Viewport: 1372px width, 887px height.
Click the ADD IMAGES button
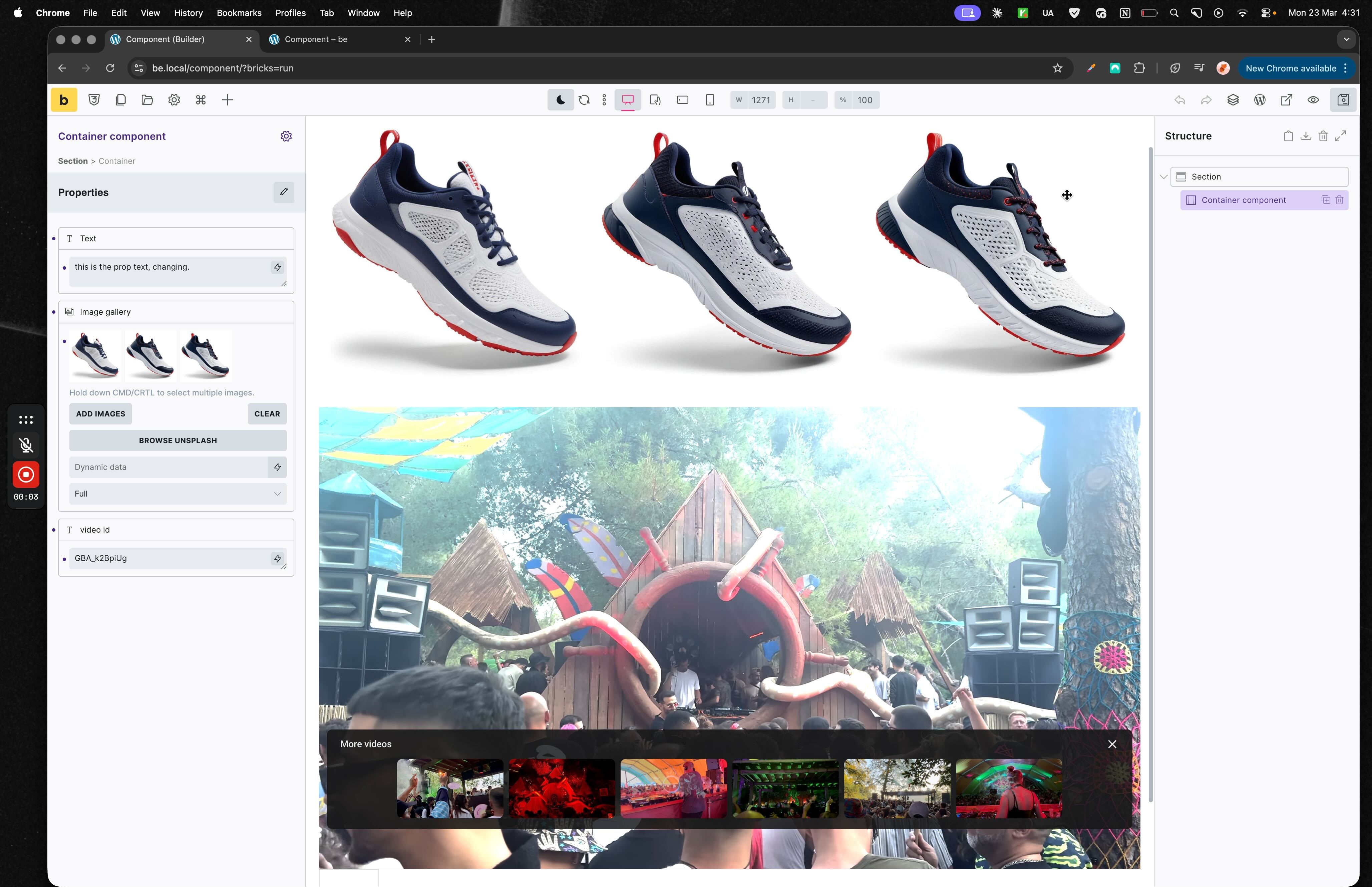coord(101,413)
